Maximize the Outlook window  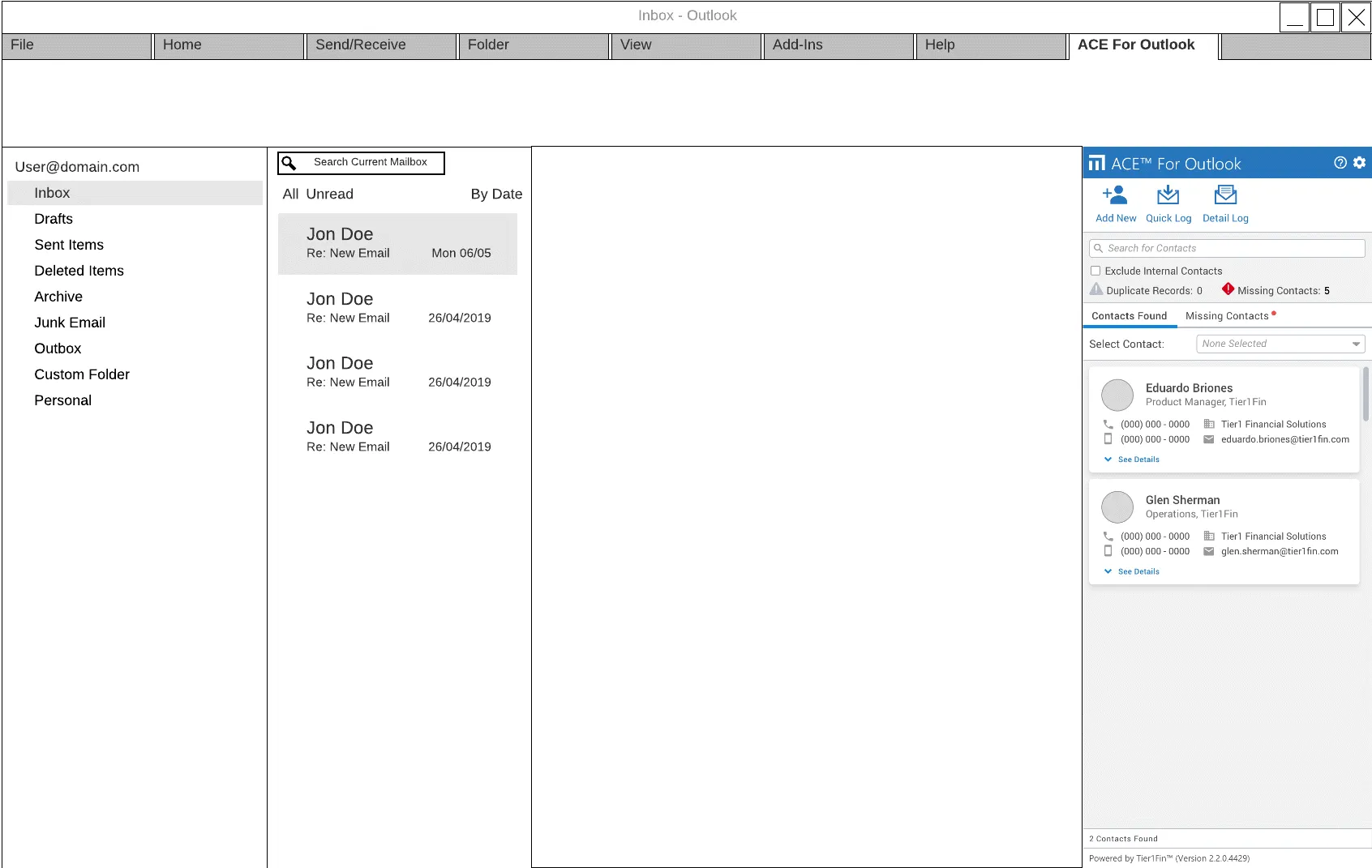[x=1325, y=17]
